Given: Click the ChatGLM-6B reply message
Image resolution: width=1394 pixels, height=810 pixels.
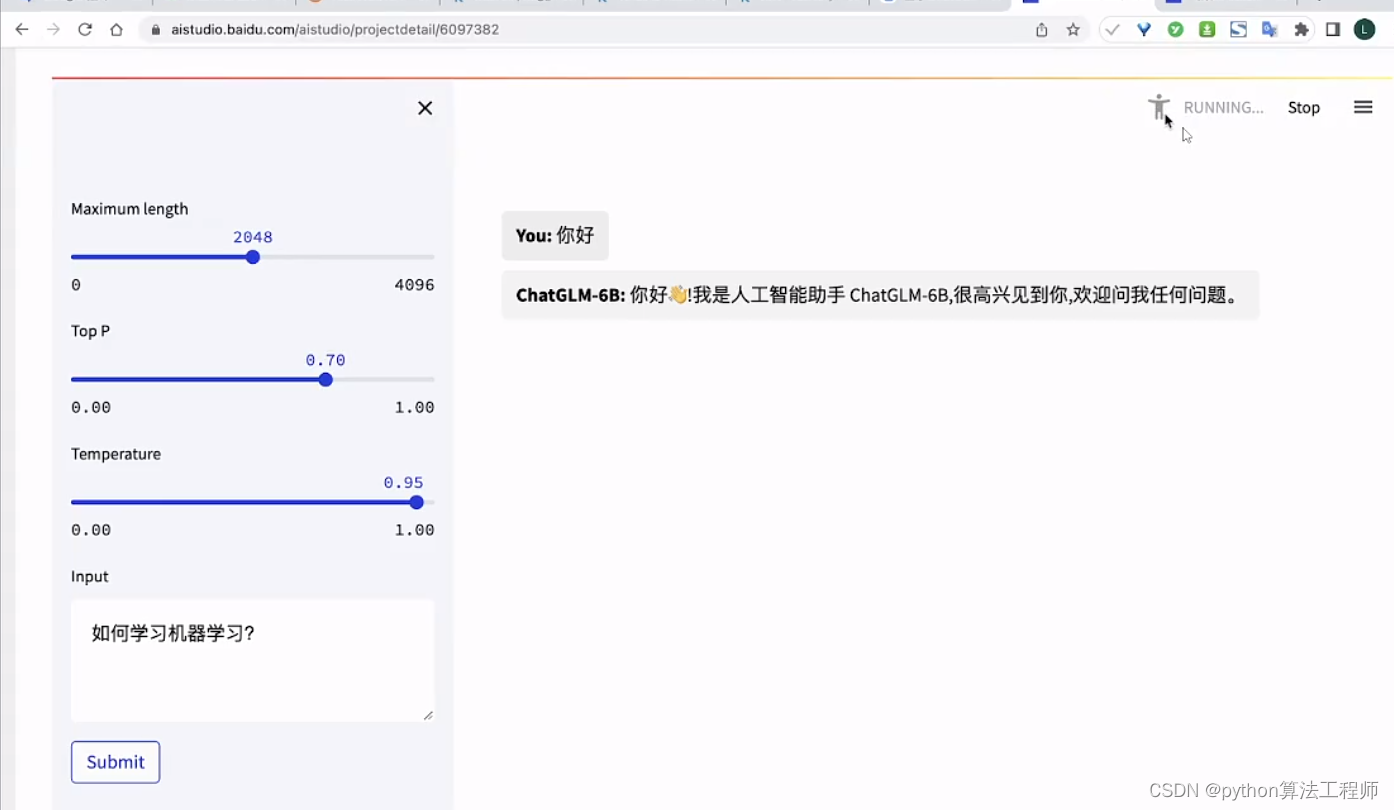Looking at the screenshot, I should 880,295.
